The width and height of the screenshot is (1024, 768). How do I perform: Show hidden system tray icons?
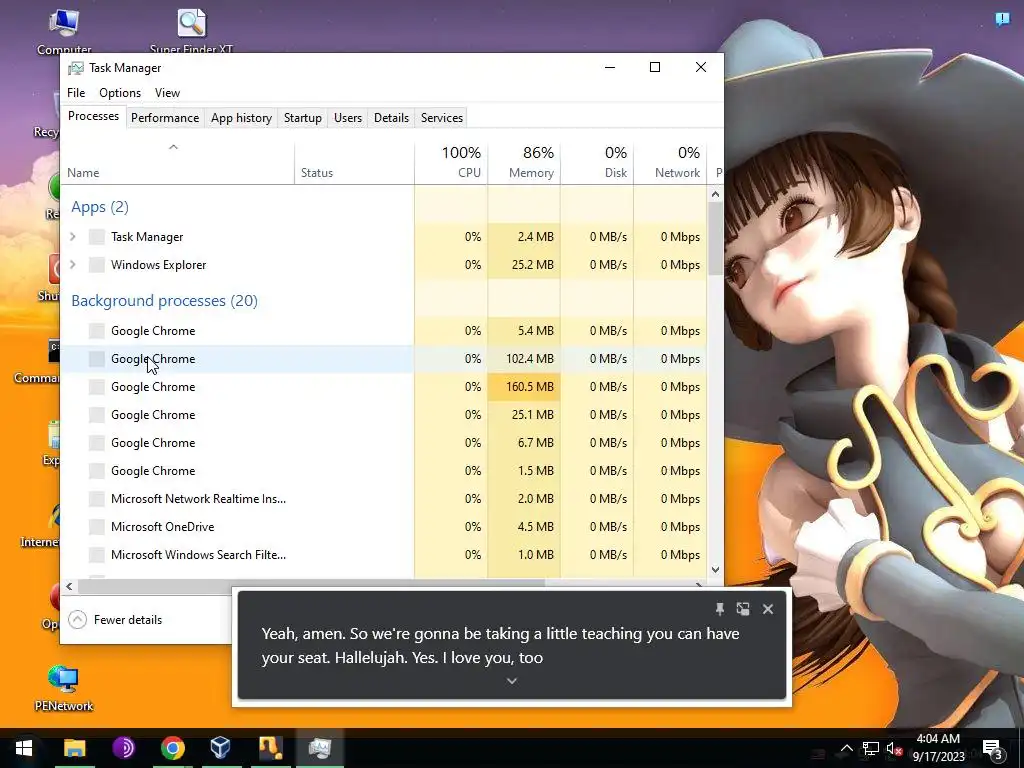846,748
